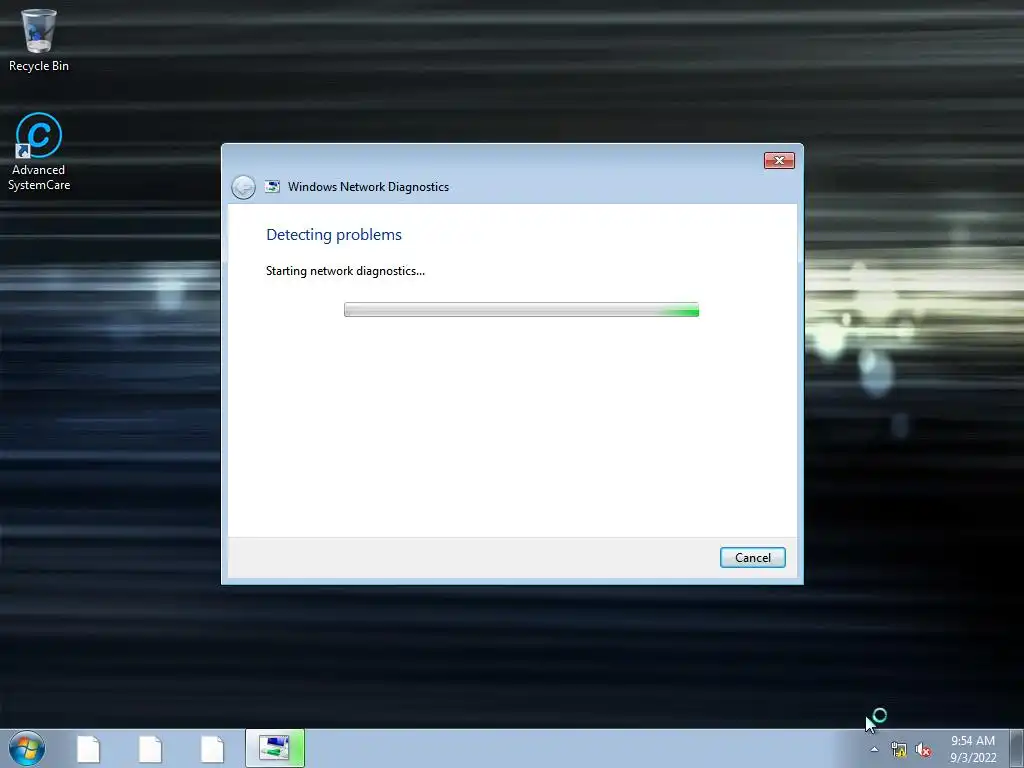Click the Windows Network Diagnostics title icon
Screen dimensions: 1024x768
point(272,187)
